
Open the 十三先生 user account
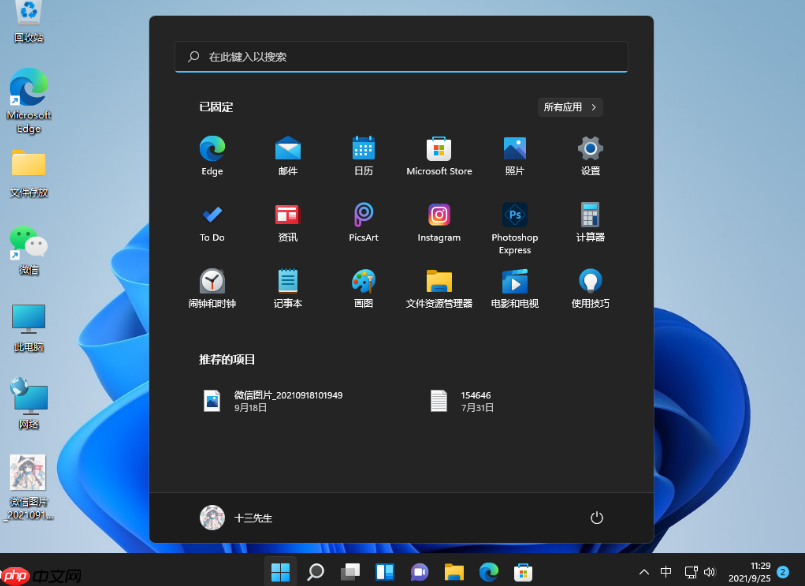[x=236, y=518]
